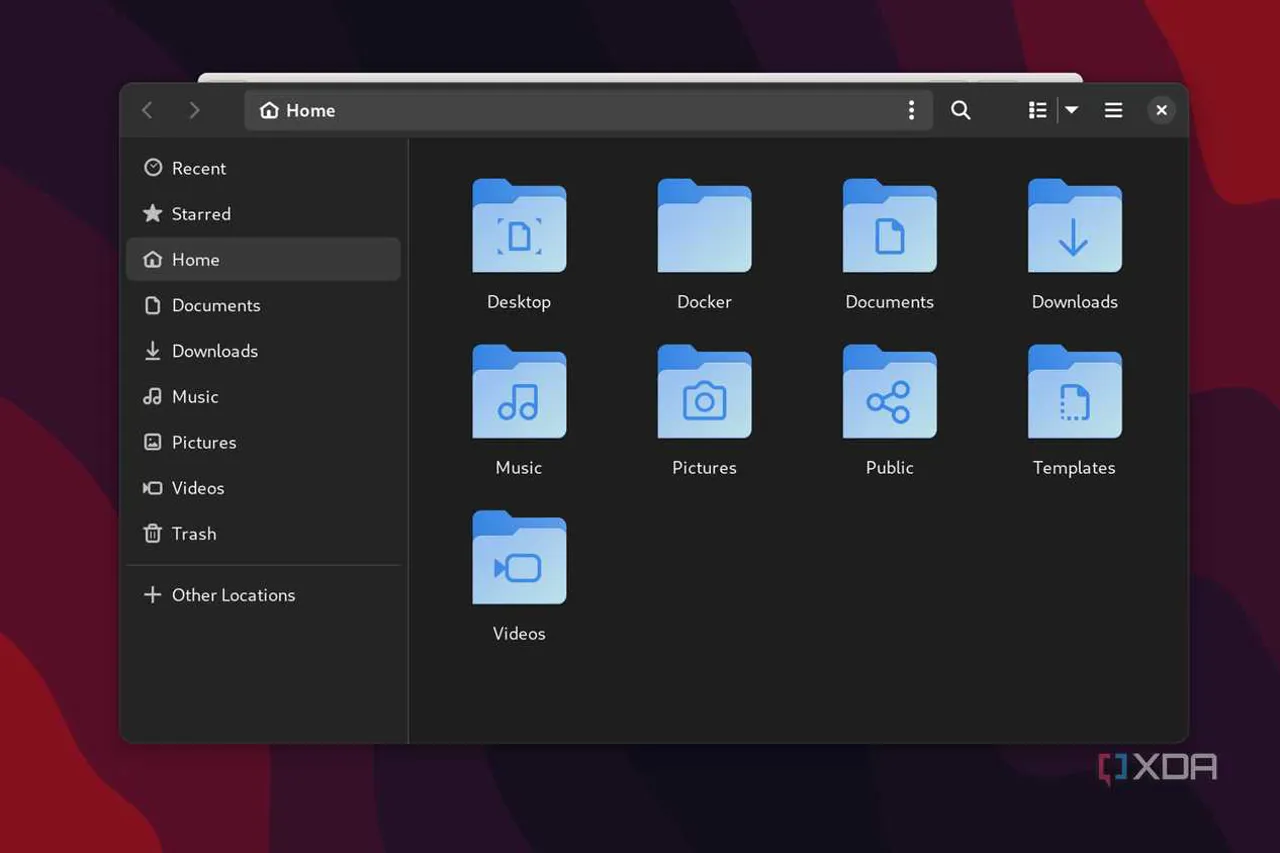Open Videos in the sidebar
This screenshot has width=1280, height=853.
pyautogui.click(x=263, y=488)
